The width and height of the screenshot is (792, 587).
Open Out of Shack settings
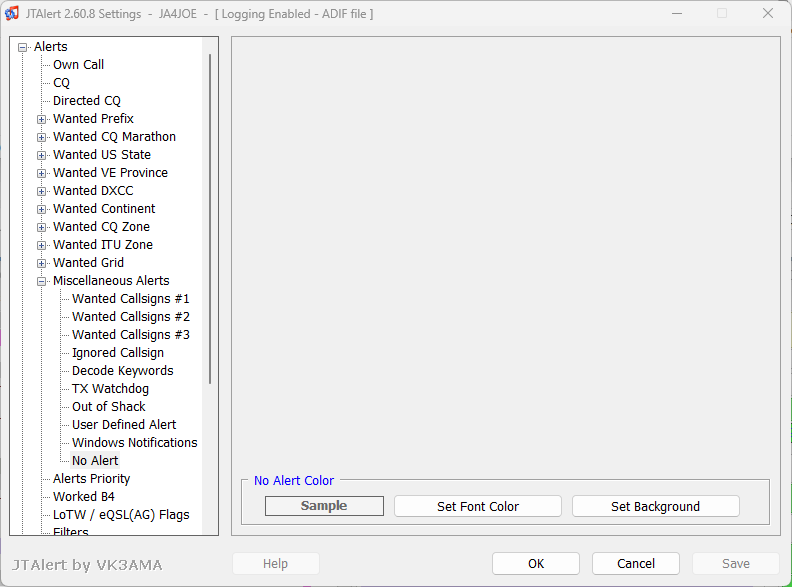[109, 407]
